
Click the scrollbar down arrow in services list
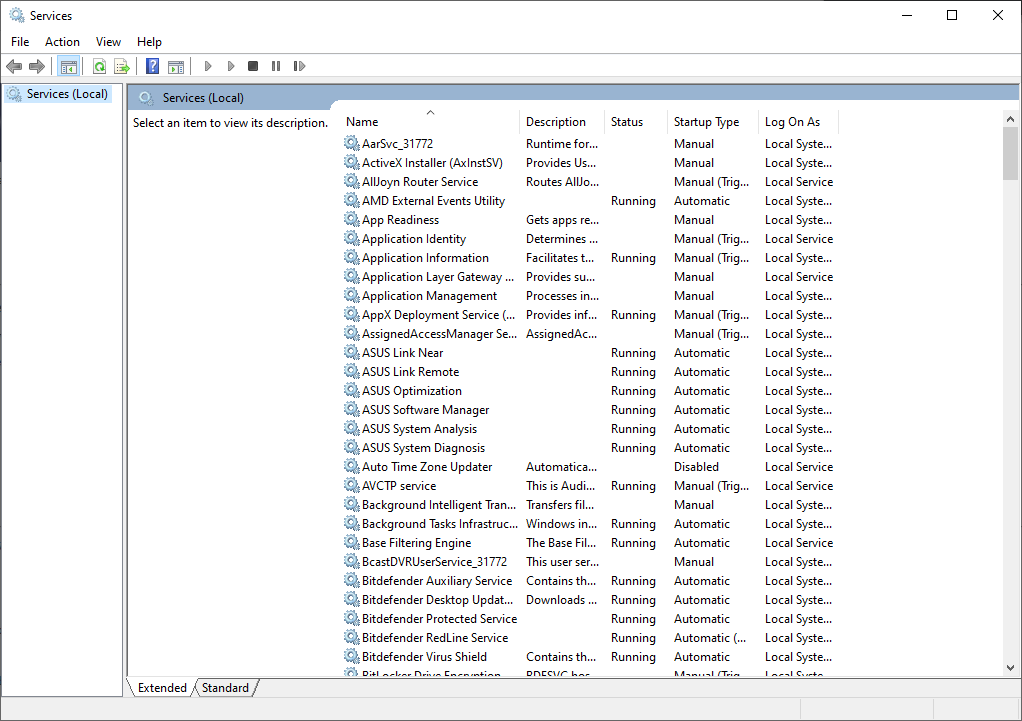point(1009,668)
